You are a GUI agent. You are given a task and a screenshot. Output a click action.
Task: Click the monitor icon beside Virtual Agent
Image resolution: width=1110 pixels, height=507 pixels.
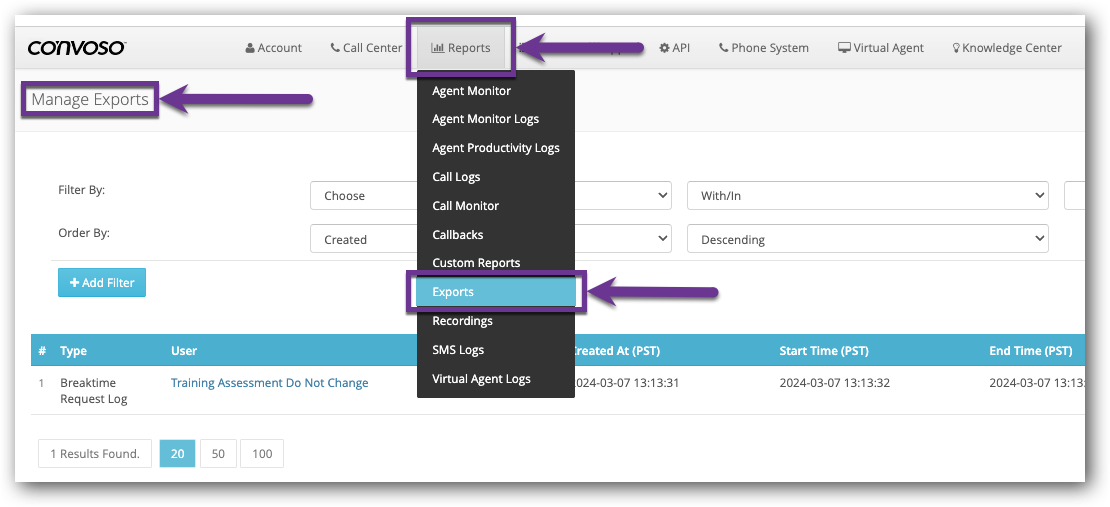(x=844, y=48)
